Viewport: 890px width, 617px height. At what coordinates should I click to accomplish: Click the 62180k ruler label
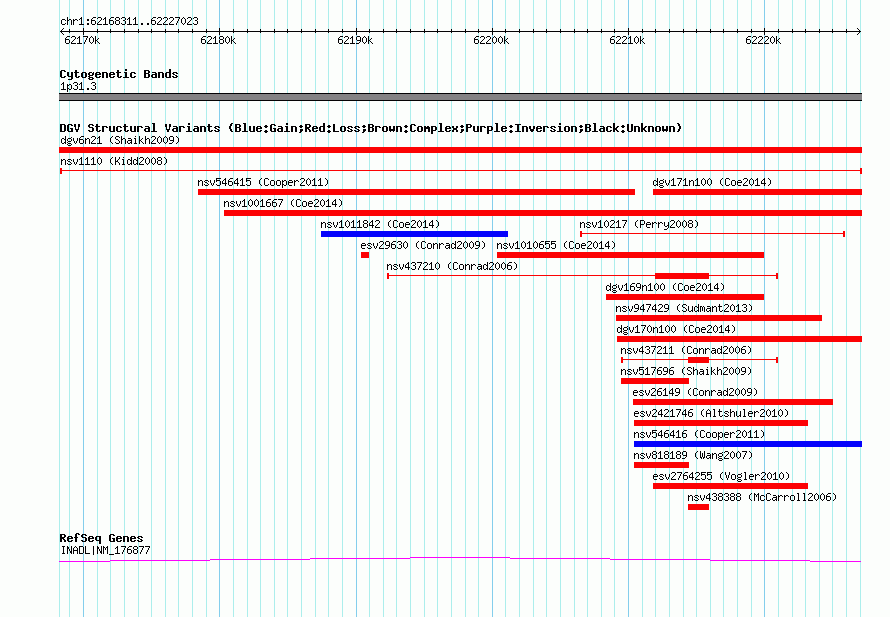point(218,41)
